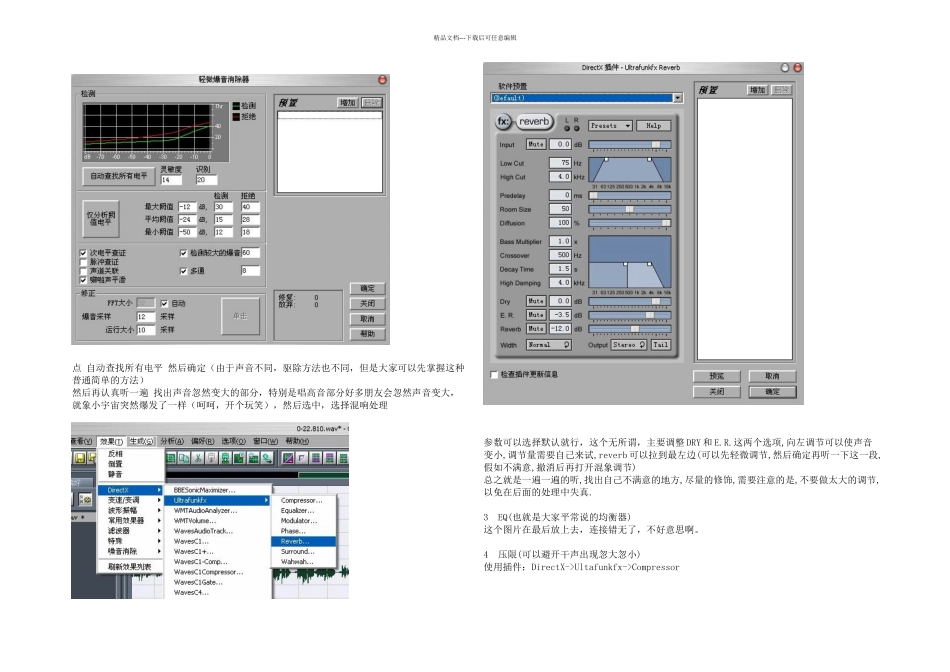This screenshot has width=950, height=672.
Task: Click the 预览 button in Reverb dialog
Action: [717, 376]
